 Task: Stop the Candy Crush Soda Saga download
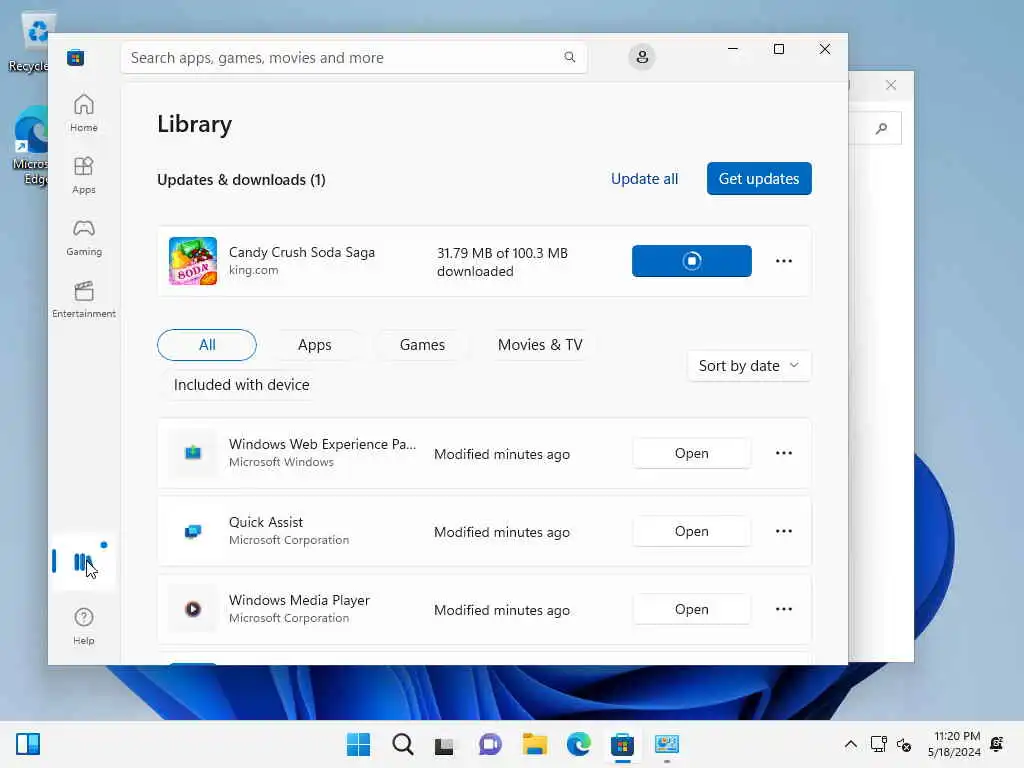pyautogui.click(x=692, y=261)
